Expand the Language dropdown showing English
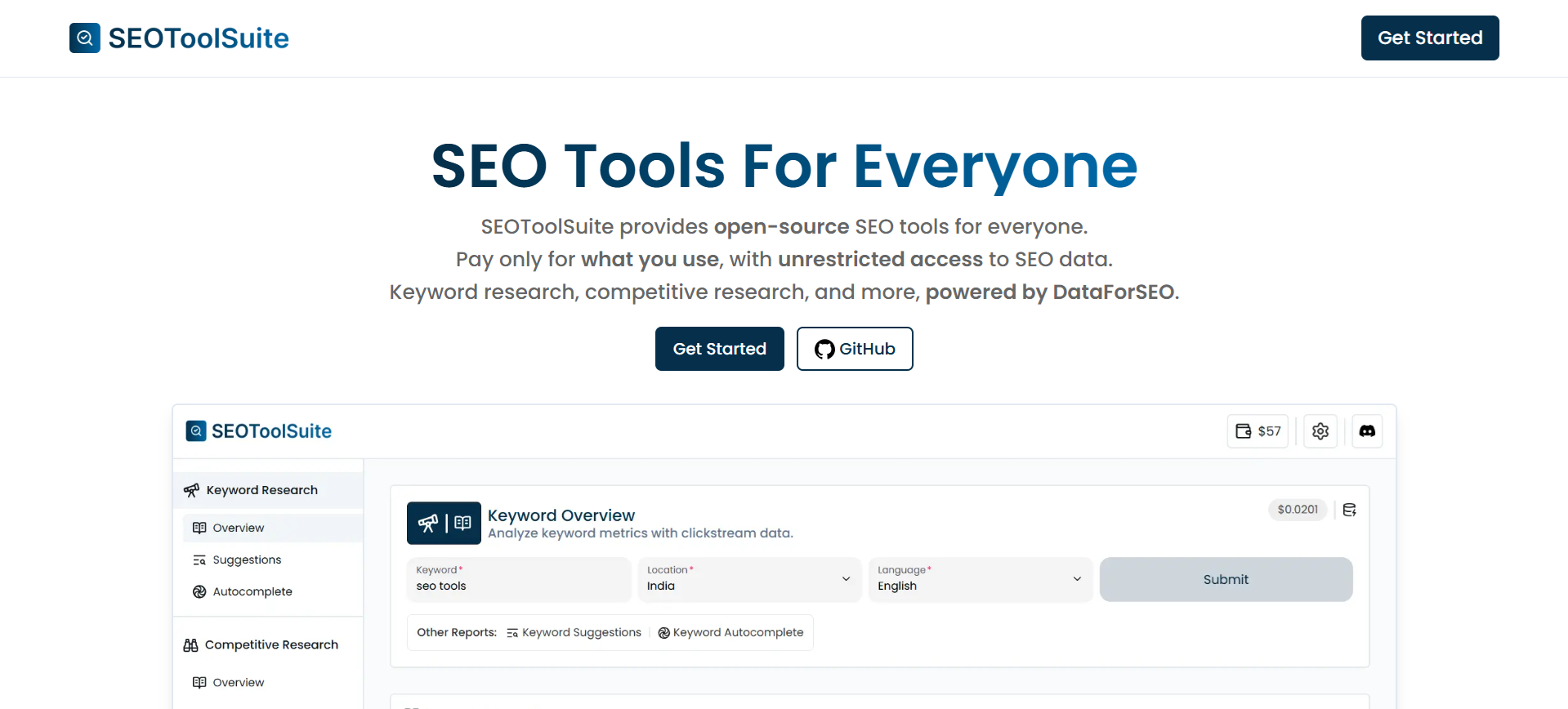1568x709 pixels. [980, 579]
